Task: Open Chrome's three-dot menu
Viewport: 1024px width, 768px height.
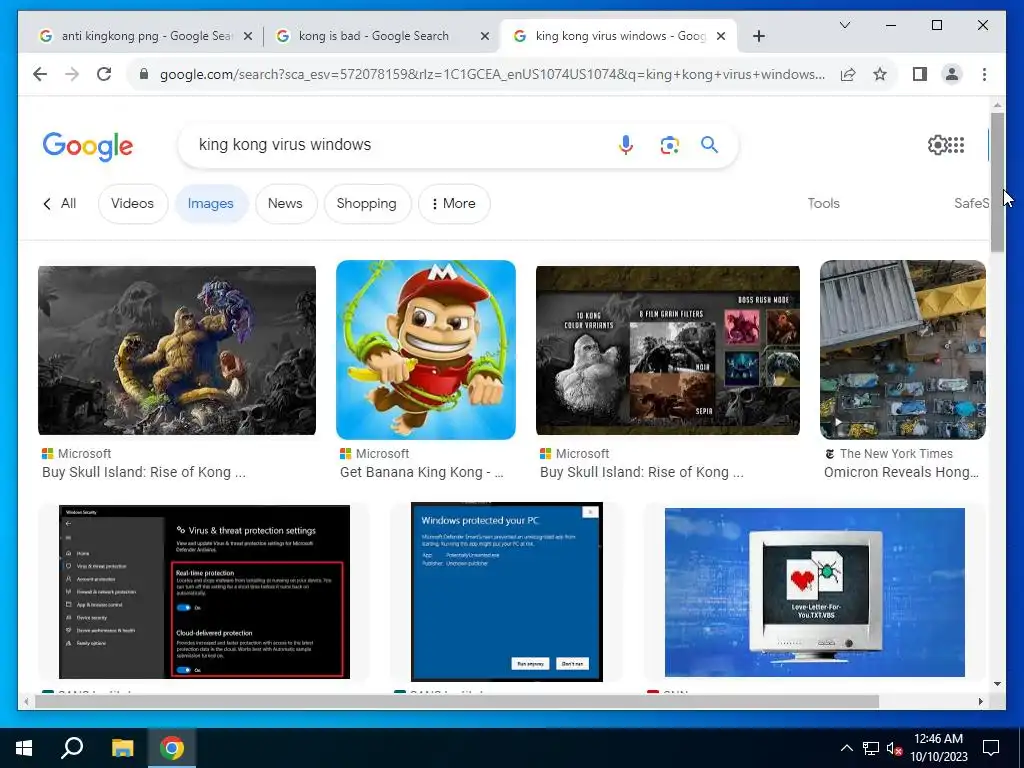Action: tap(984, 74)
